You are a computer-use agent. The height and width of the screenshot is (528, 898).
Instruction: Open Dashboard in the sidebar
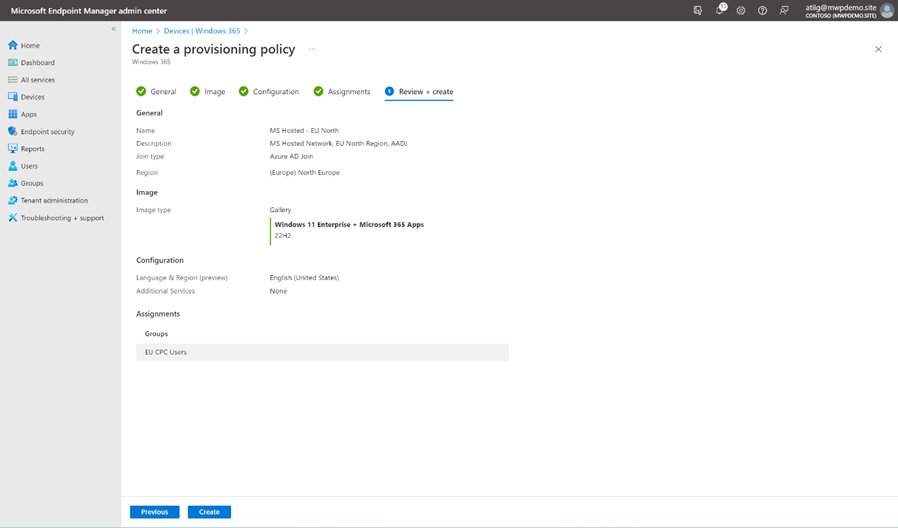[x=31, y=62]
